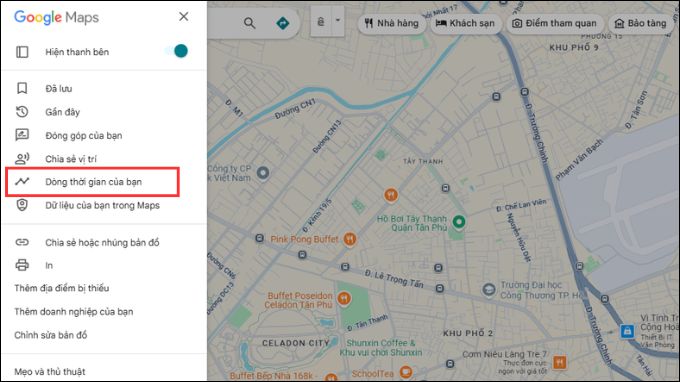Click the transit layer icon button

321,22
